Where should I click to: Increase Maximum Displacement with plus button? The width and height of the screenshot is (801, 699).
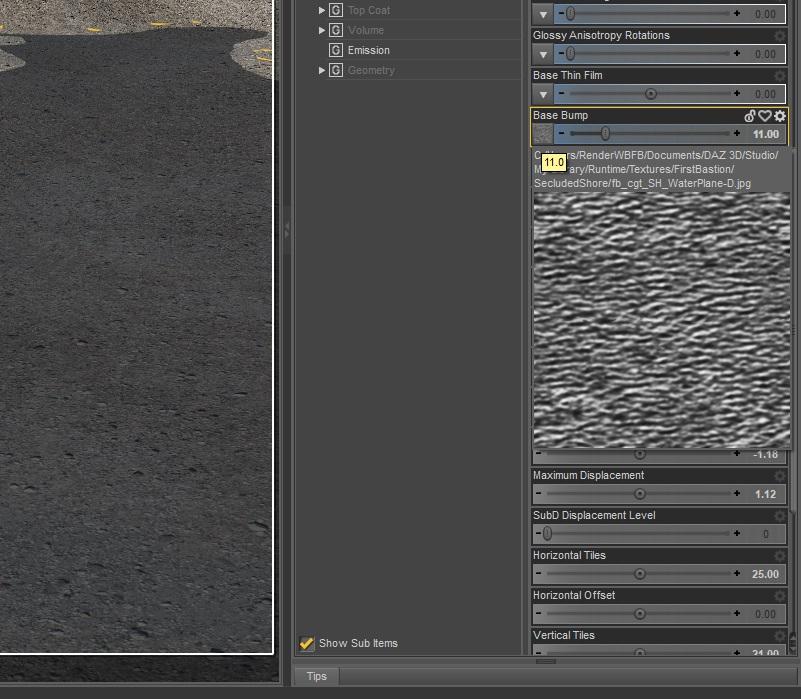tap(737, 493)
